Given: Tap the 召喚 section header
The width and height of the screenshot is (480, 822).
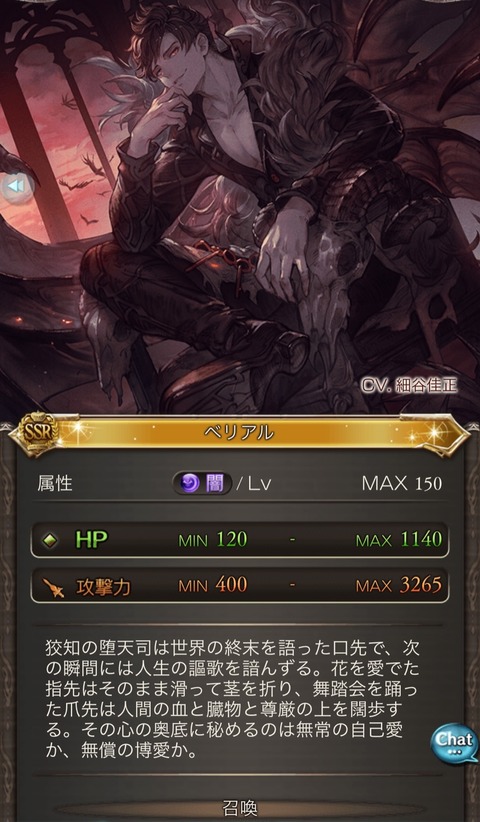Looking at the screenshot, I should (239, 807).
